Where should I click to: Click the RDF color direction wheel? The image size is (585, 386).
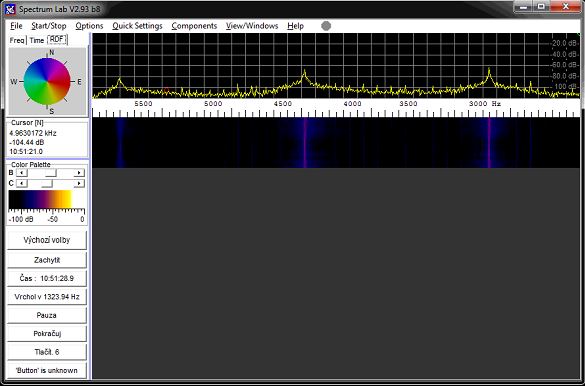tap(47, 81)
